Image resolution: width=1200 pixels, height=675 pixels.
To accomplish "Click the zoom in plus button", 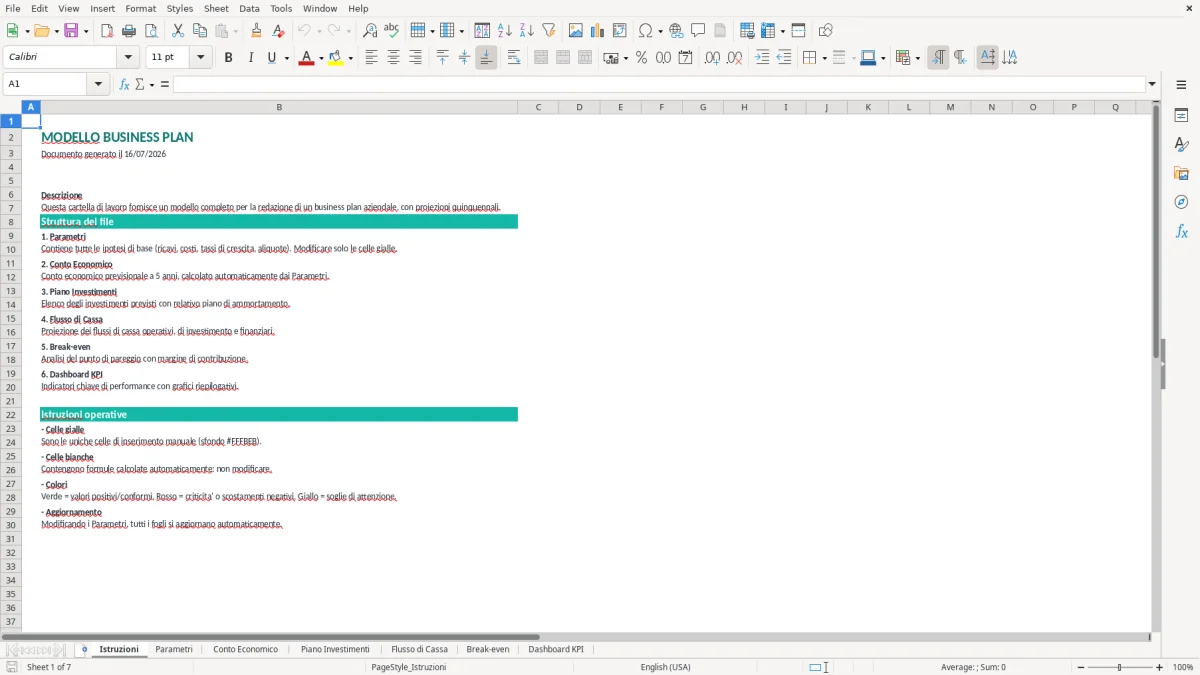I will coord(1159,667).
